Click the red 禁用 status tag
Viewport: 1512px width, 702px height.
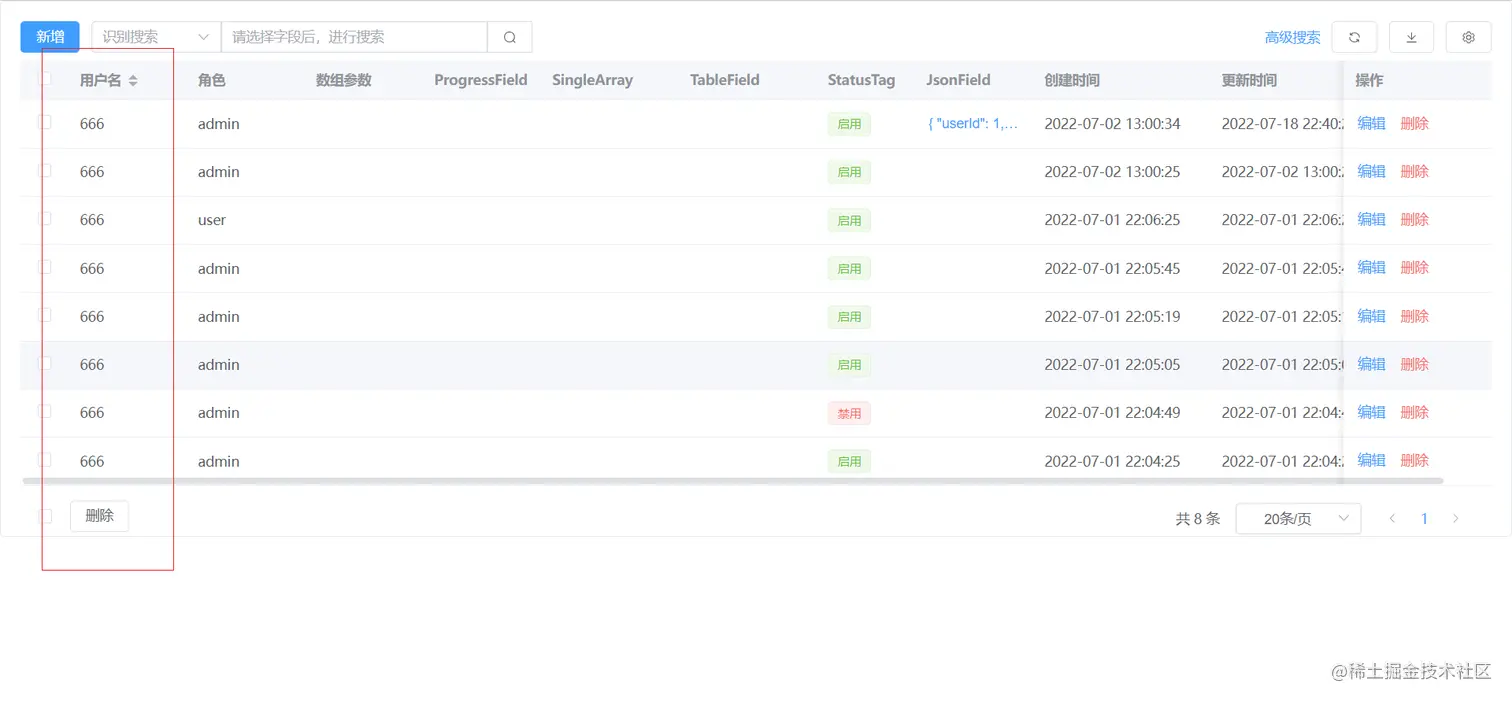click(x=849, y=413)
